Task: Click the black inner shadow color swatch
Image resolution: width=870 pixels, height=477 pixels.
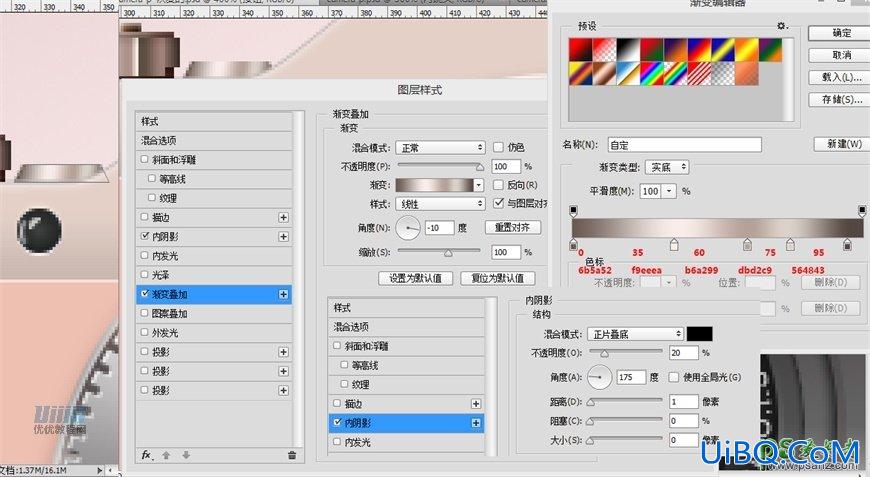Action: pos(700,334)
